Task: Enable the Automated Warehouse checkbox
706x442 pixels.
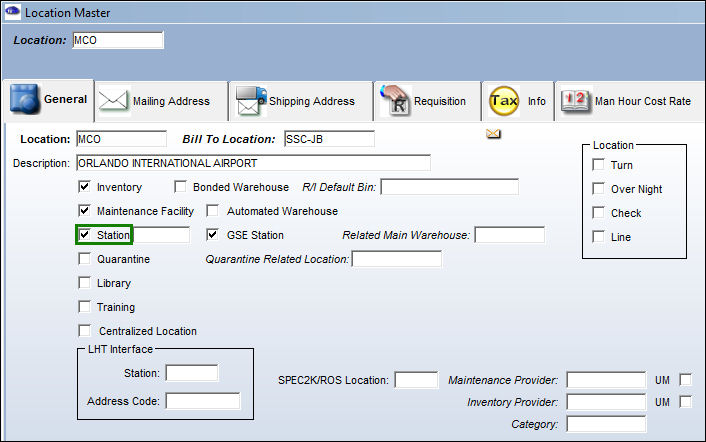Action: click(x=213, y=210)
